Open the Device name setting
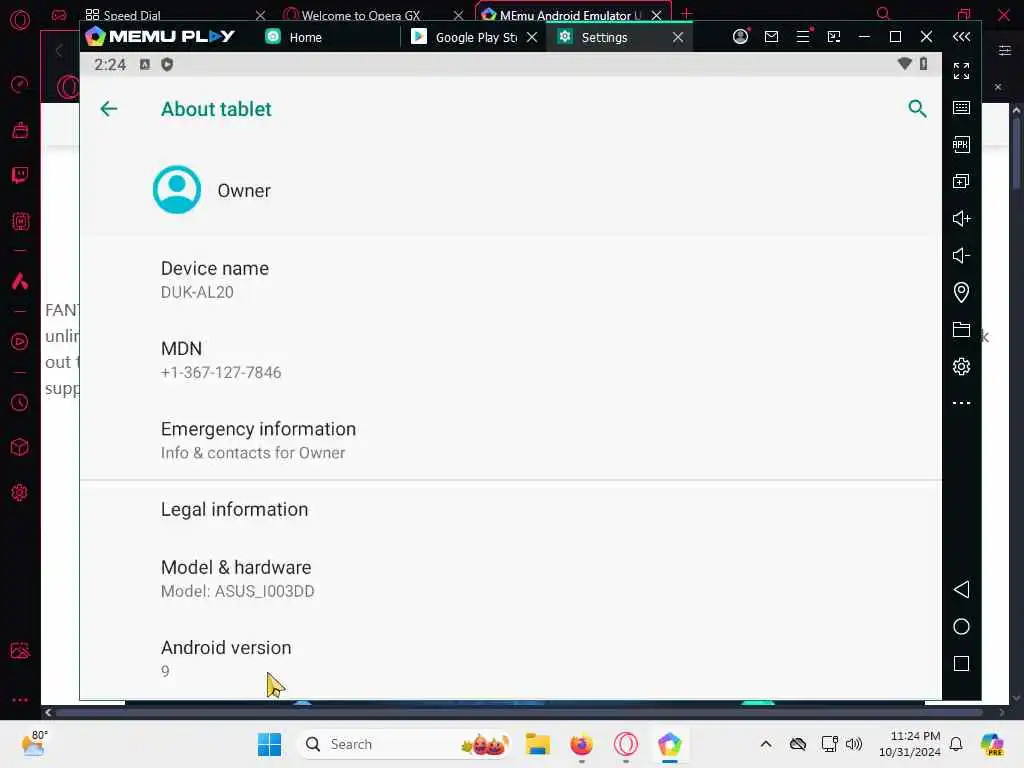 pos(511,280)
